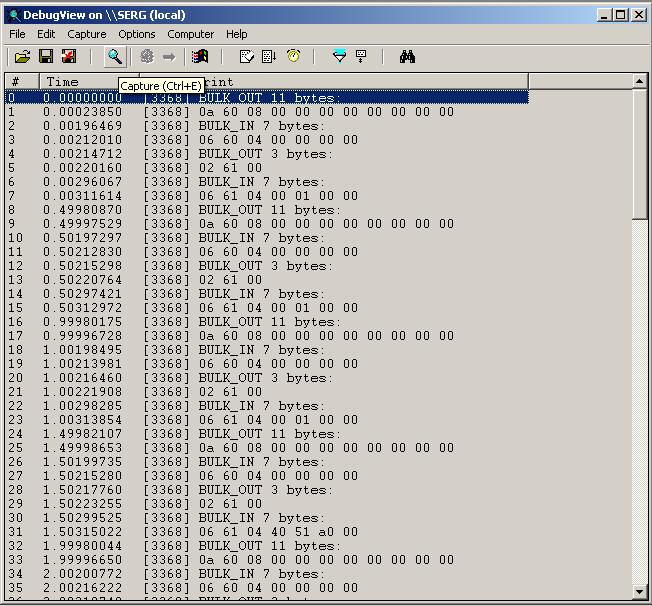Switch time format with the clock icon
This screenshot has height=606, width=652.
(294, 57)
